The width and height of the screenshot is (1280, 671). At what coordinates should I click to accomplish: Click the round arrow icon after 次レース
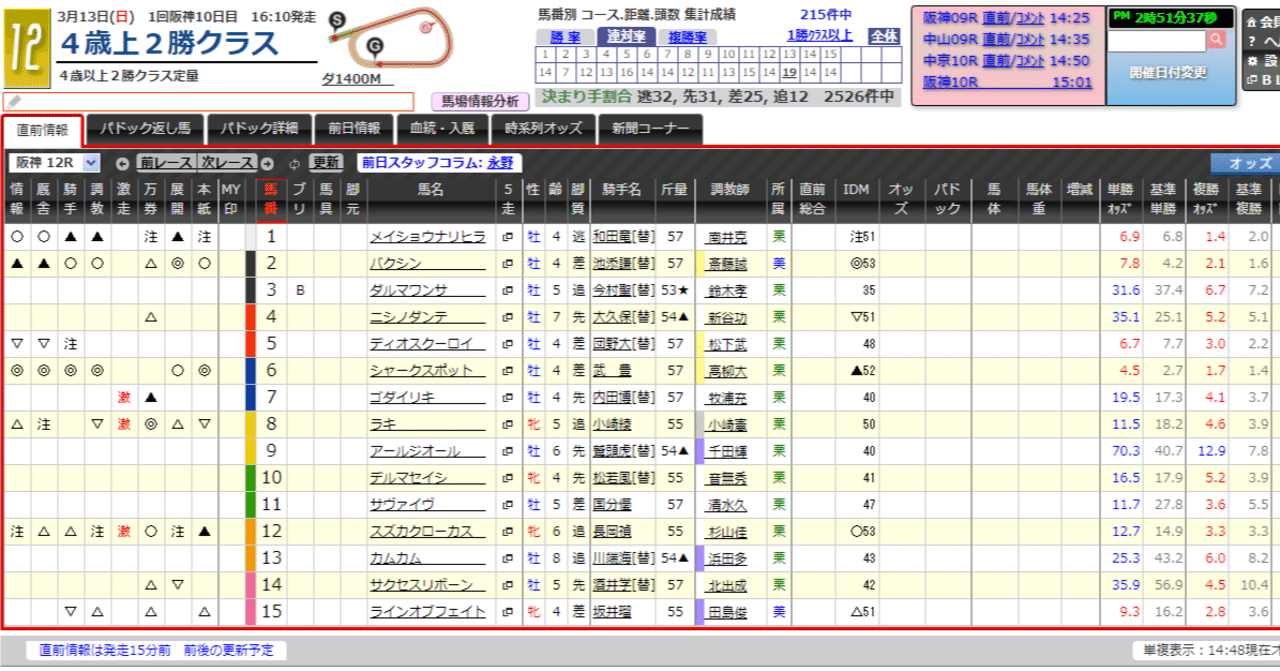[x=268, y=164]
